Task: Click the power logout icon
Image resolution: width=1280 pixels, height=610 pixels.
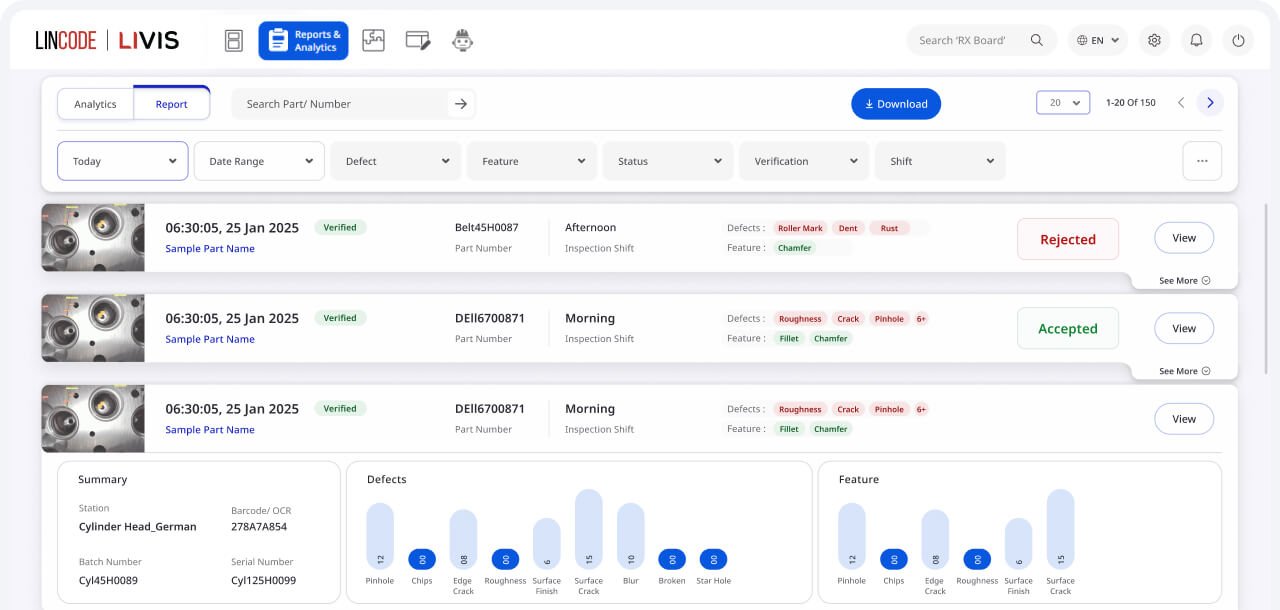Action: pos(1238,41)
